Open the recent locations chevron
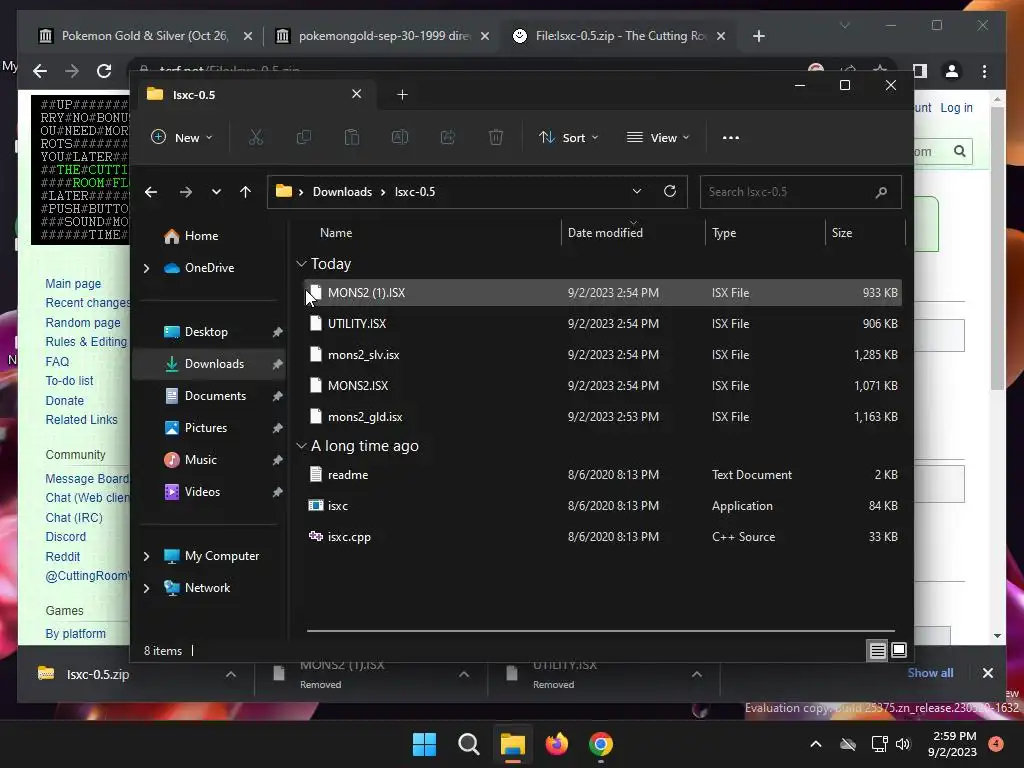 (x=216, y=192)
